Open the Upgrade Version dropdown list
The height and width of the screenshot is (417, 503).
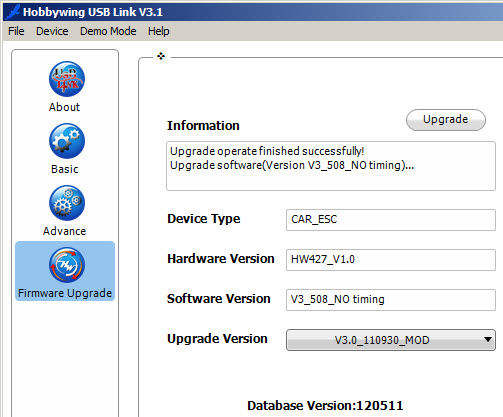click(x=391, y=340)
